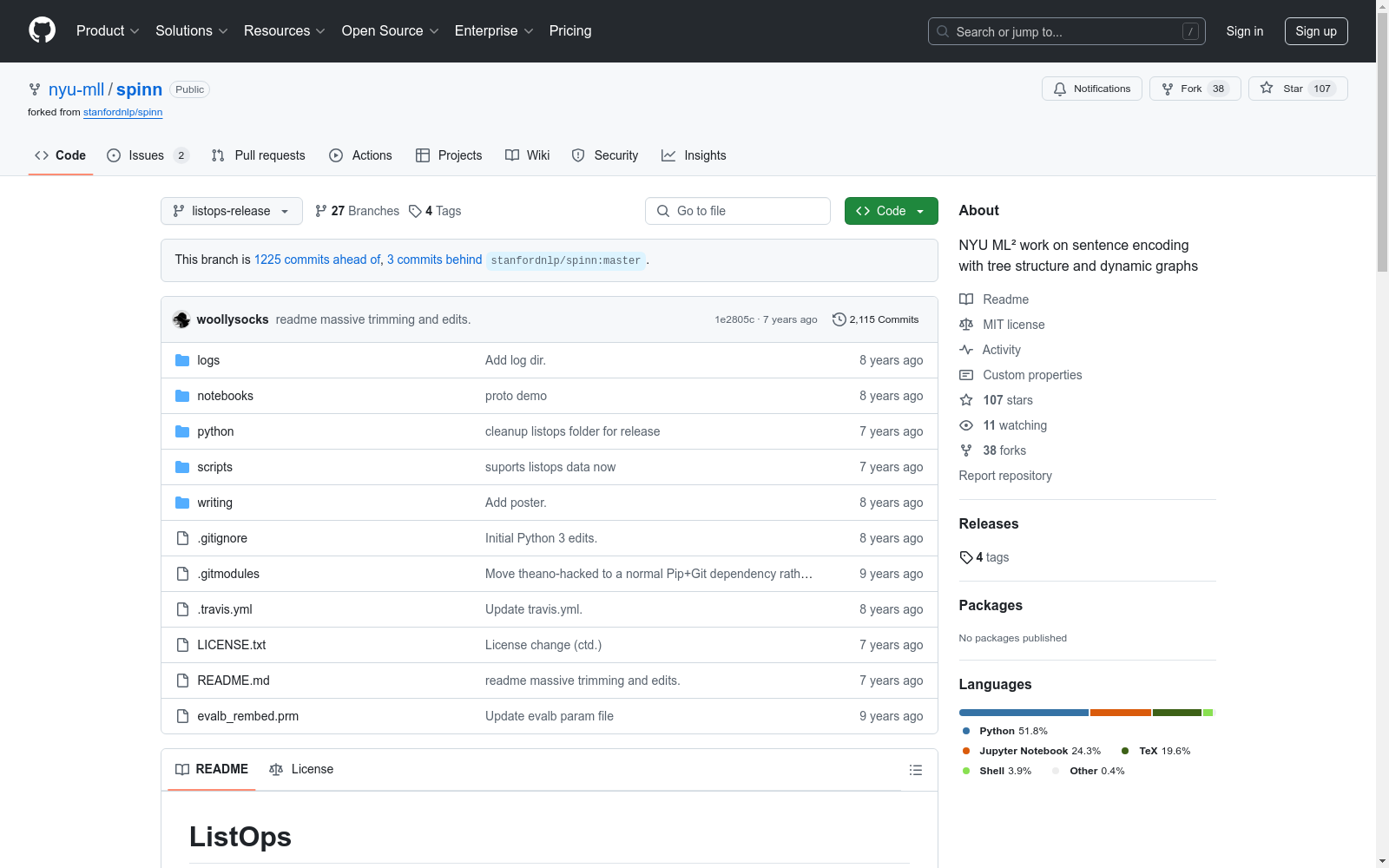Open the Actions tab

coord(360,155)
